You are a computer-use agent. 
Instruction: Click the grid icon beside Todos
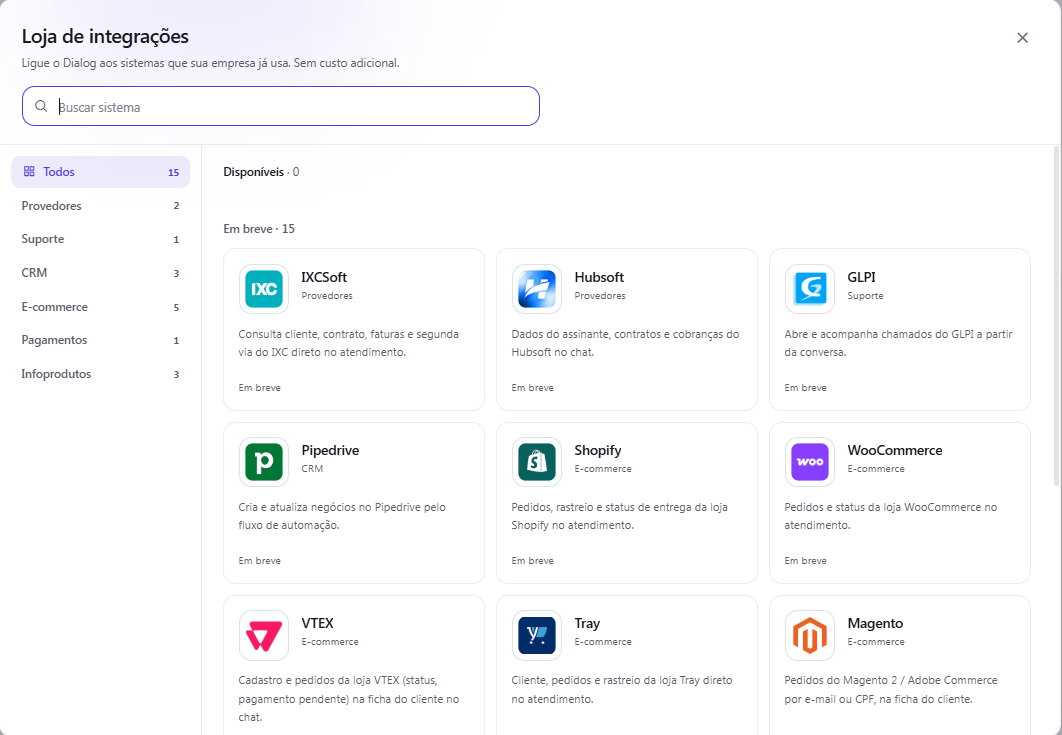click(x=29, y=171)
